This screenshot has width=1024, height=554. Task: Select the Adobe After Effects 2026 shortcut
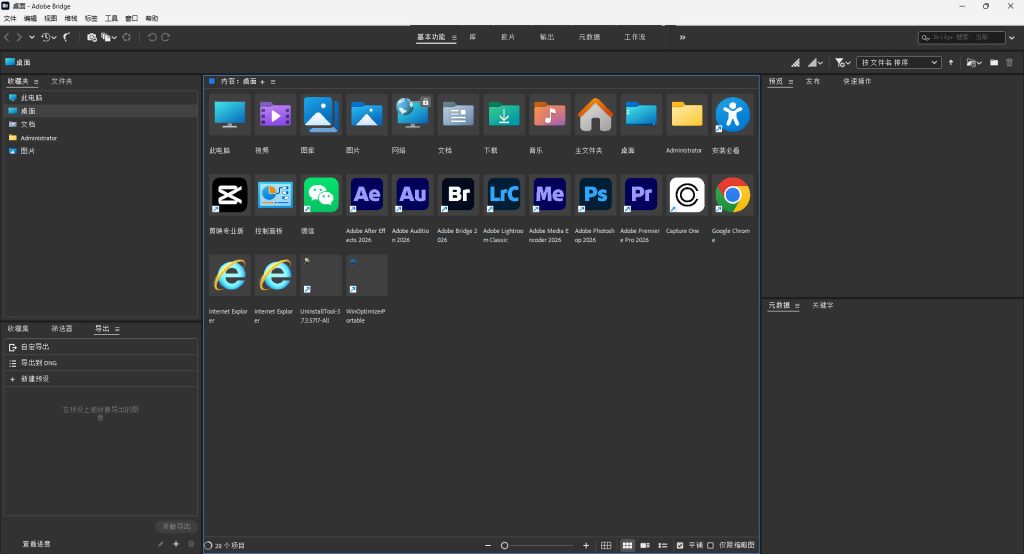367,195
